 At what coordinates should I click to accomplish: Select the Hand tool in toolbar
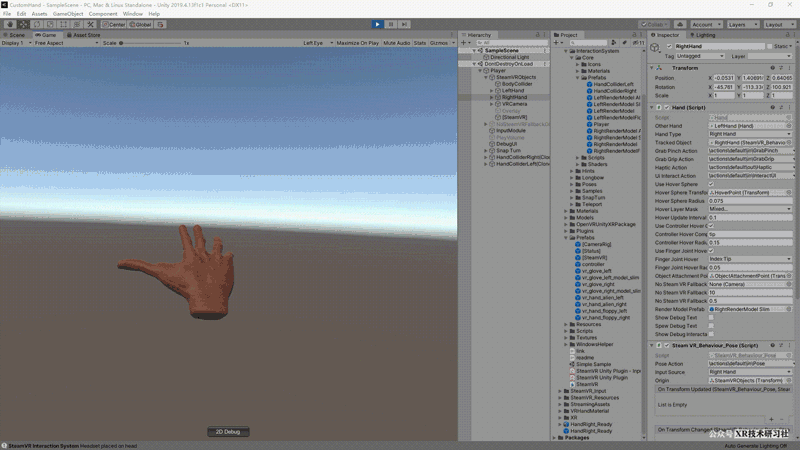pos(10,24)
